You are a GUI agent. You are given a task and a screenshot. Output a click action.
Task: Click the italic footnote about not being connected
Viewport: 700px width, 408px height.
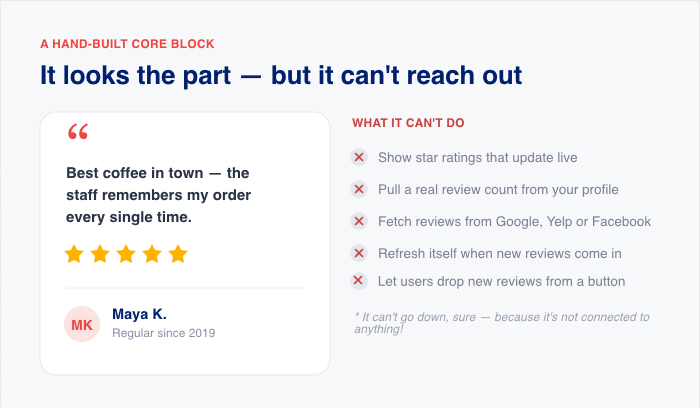click(502, 323)
